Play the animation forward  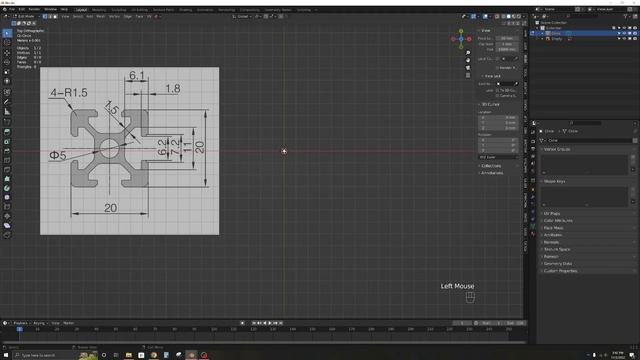coord(270,323)
